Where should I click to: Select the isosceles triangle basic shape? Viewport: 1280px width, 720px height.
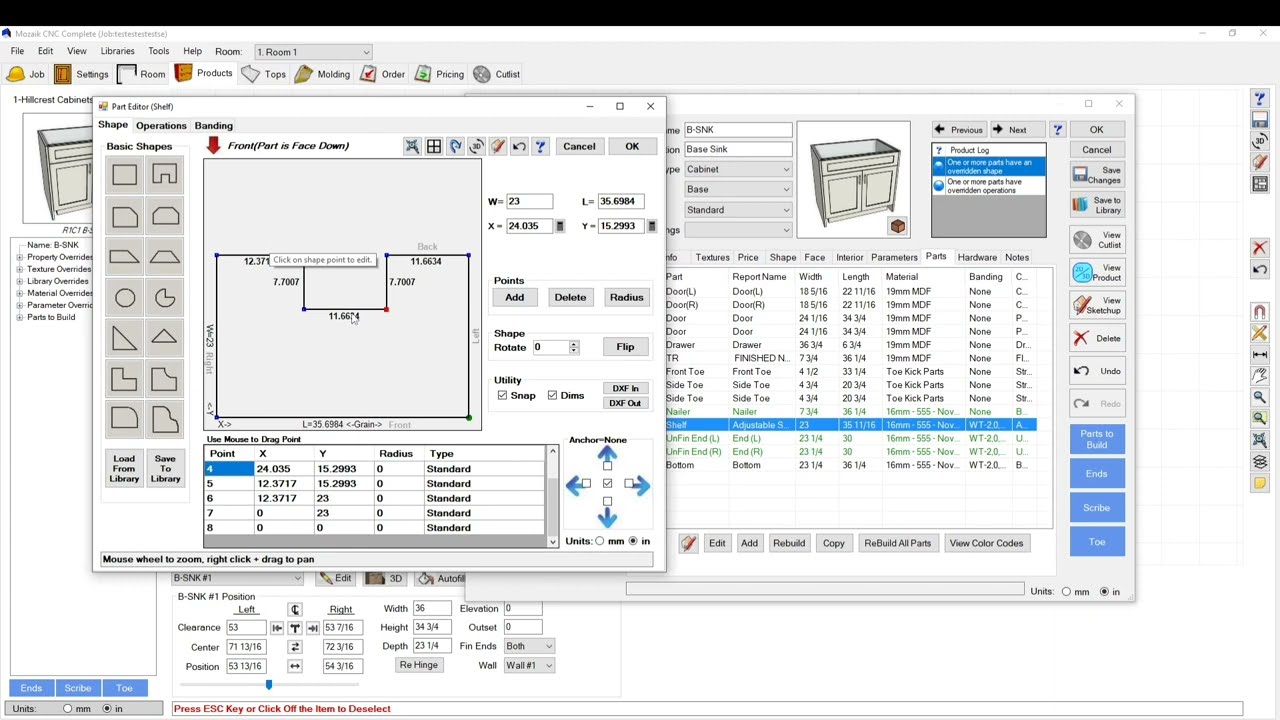pos(165,339)
